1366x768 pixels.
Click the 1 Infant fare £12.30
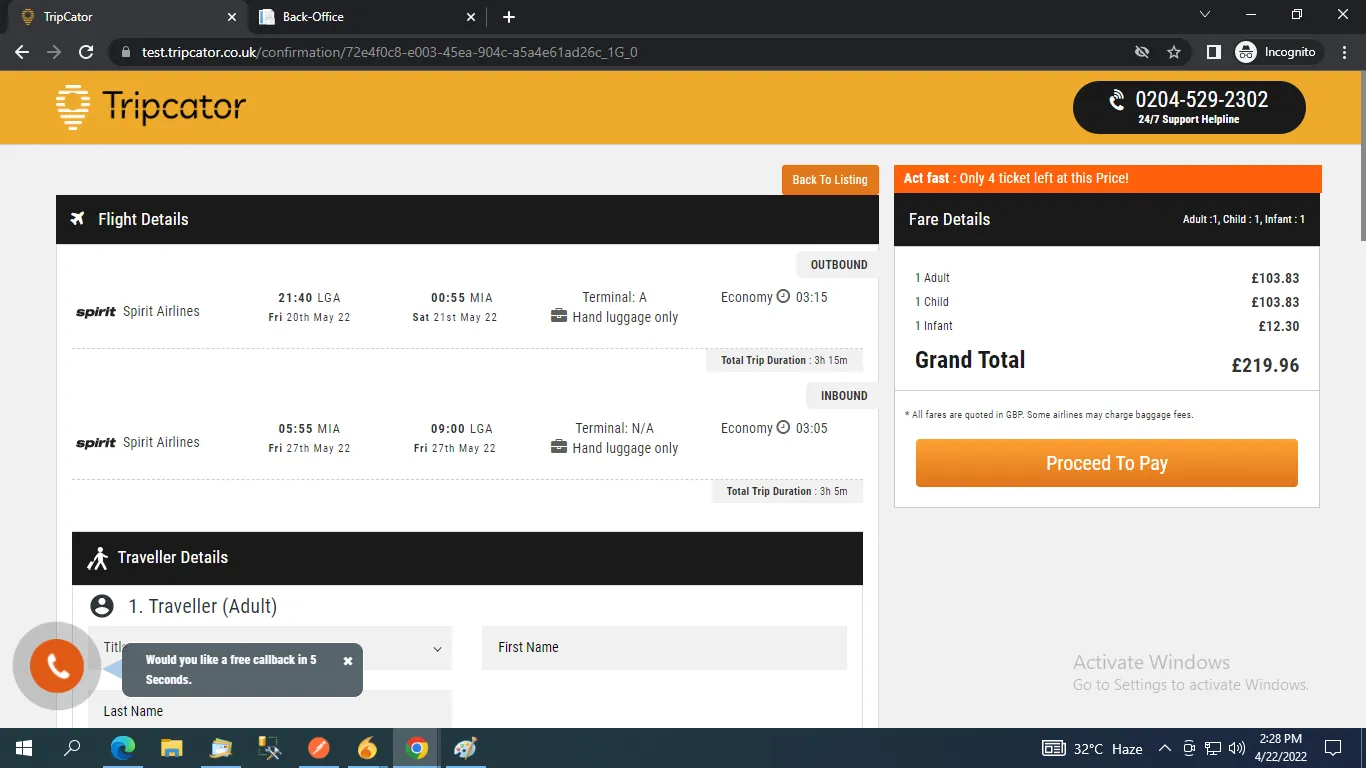(x=1279, y=326)
